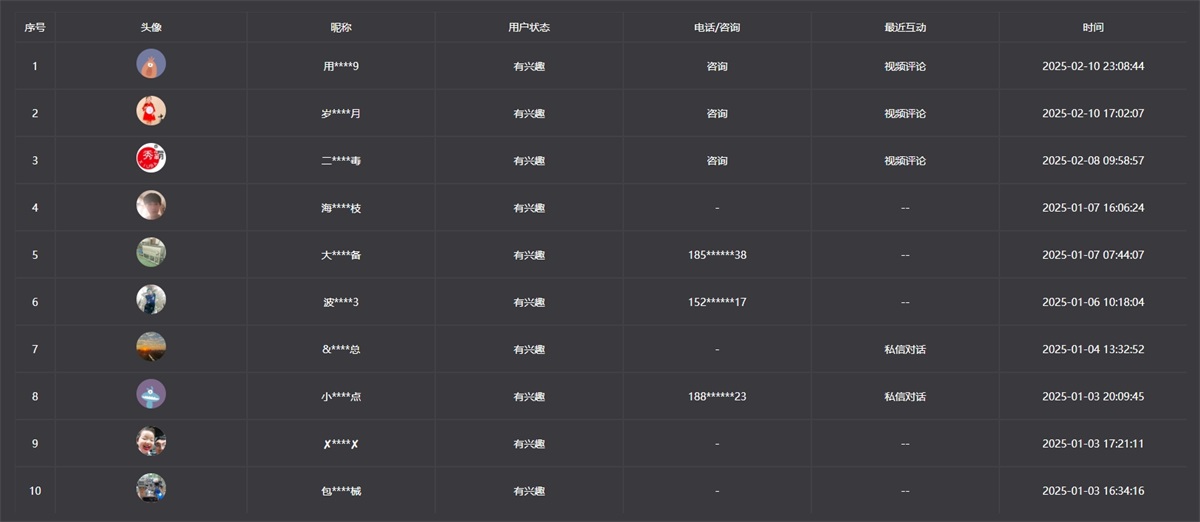
Task: Open 私信对话 for user &****总
Action: click(x=905, y=350)
